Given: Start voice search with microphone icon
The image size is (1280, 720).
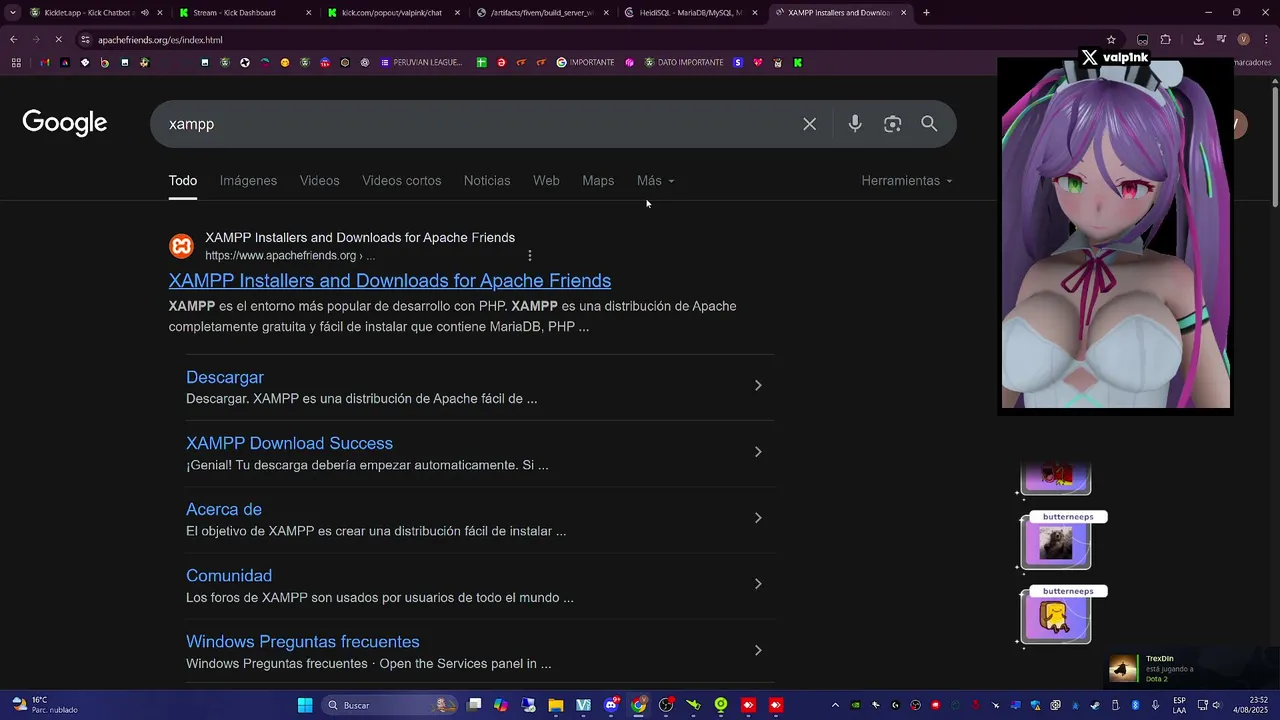Looking at the screenshot, I should [x=855, y=124].
